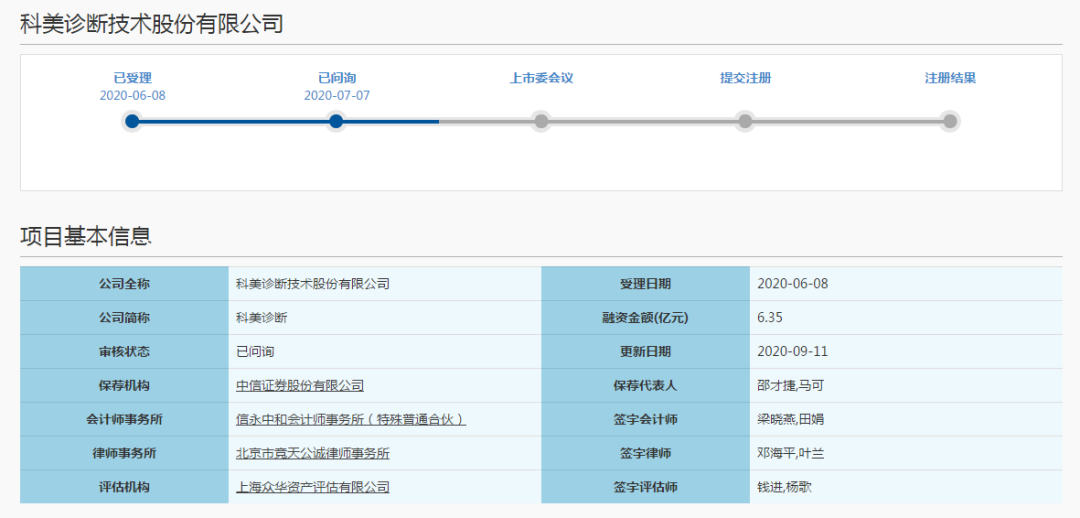1080x518 pixels.
Task: Click the company full name table value
Action: 313,284
